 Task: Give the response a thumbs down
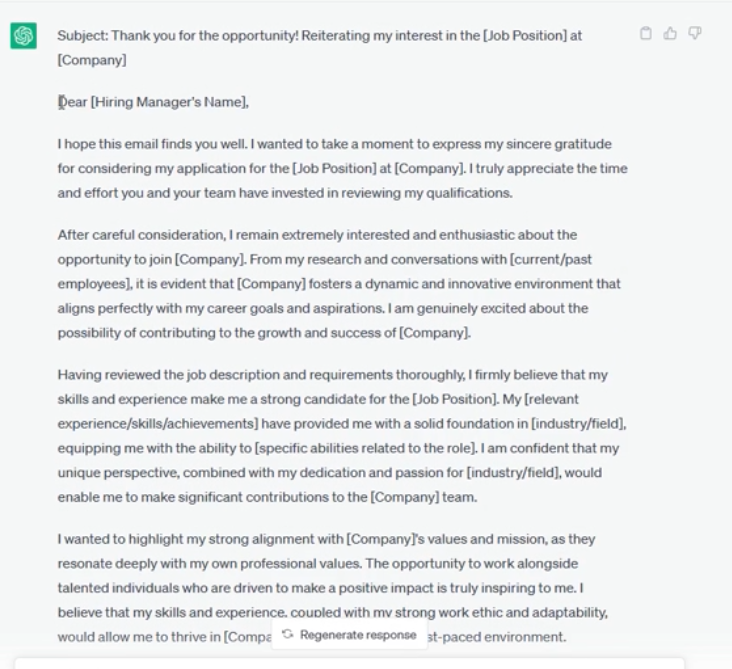click(x=694, y=34)
